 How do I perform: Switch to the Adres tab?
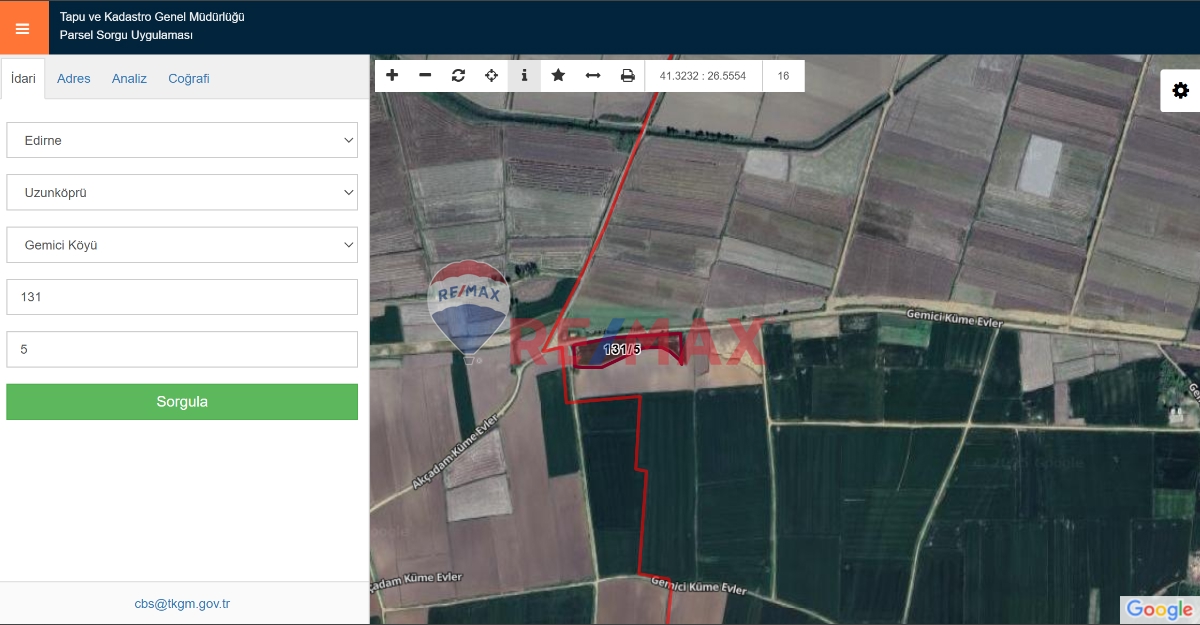pyautogui.click(x=73, y=78)
